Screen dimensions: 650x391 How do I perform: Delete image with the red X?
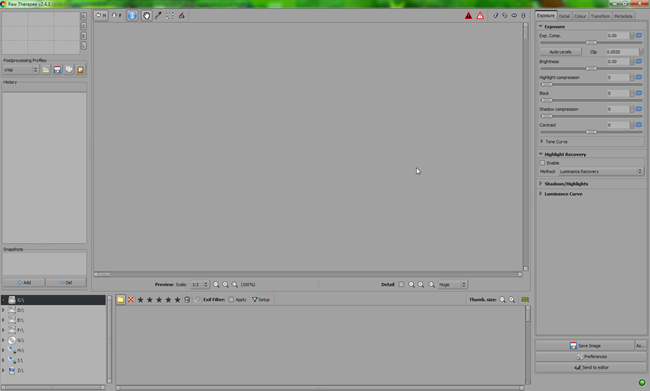(131, 299)
